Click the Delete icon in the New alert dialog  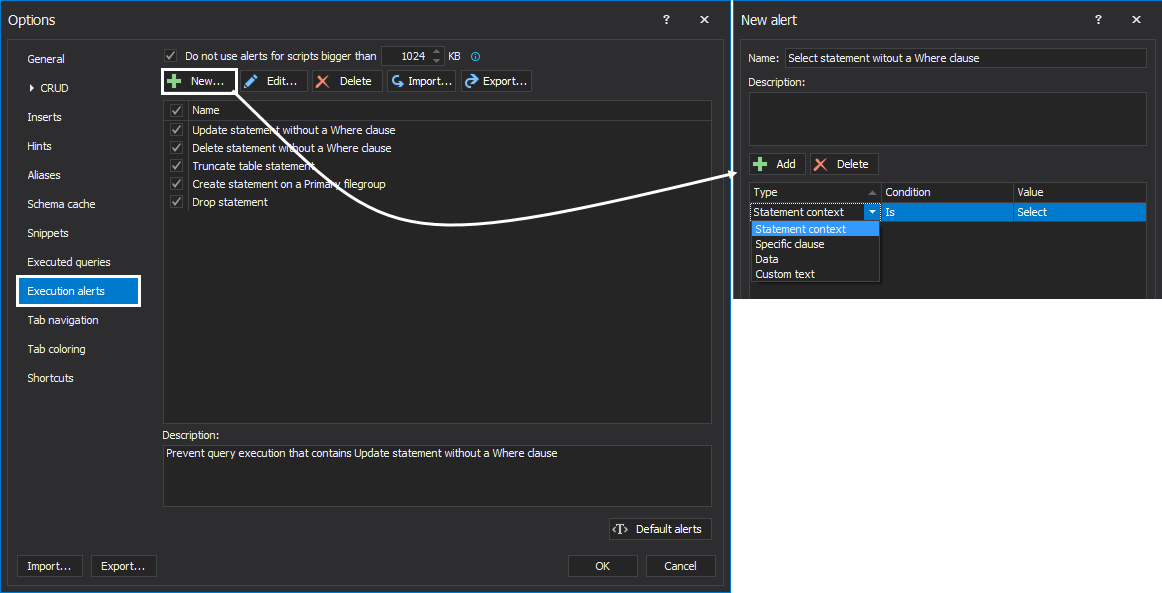819,164
